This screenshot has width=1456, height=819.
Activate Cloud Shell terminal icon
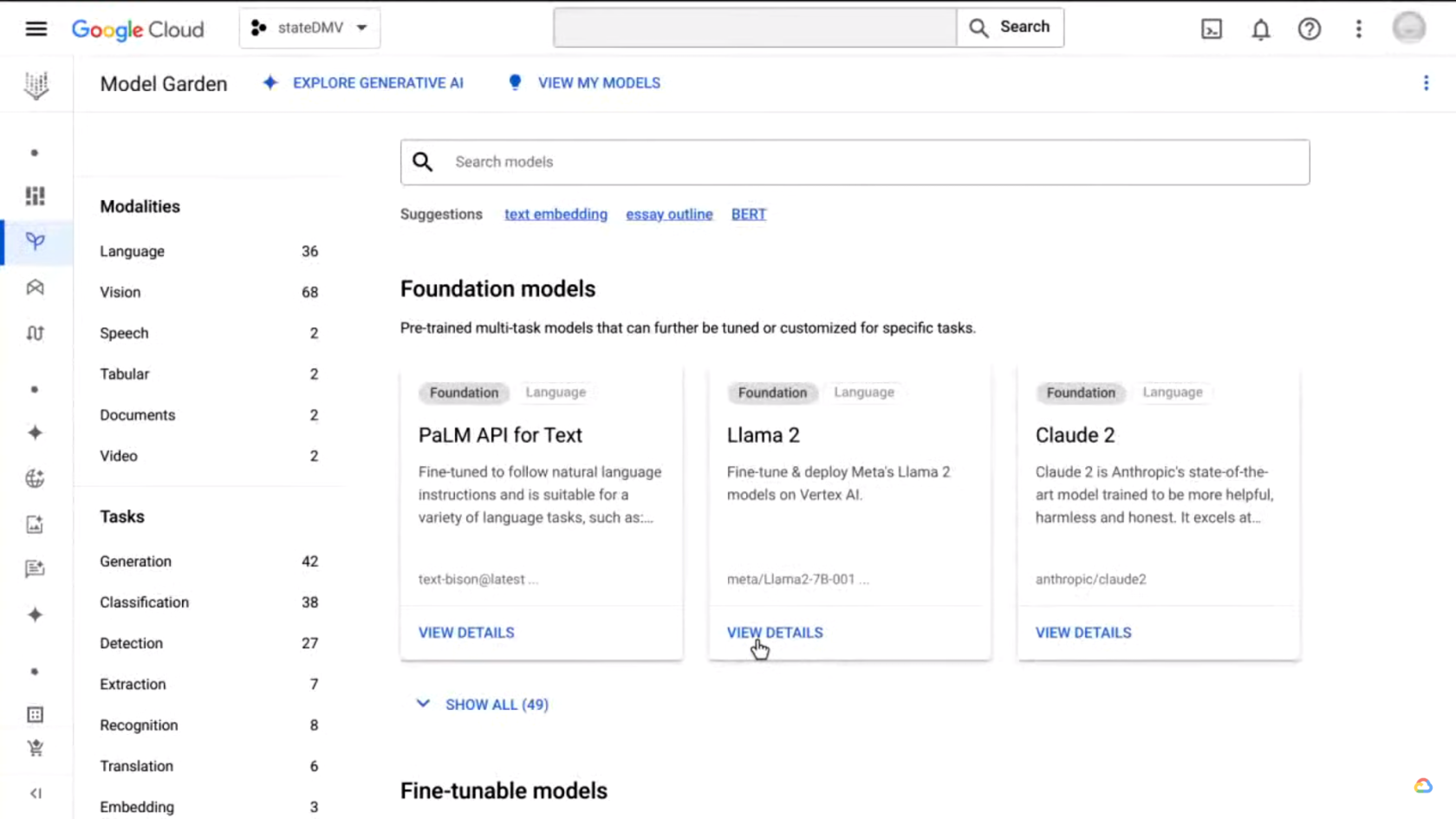point(1211,29)
